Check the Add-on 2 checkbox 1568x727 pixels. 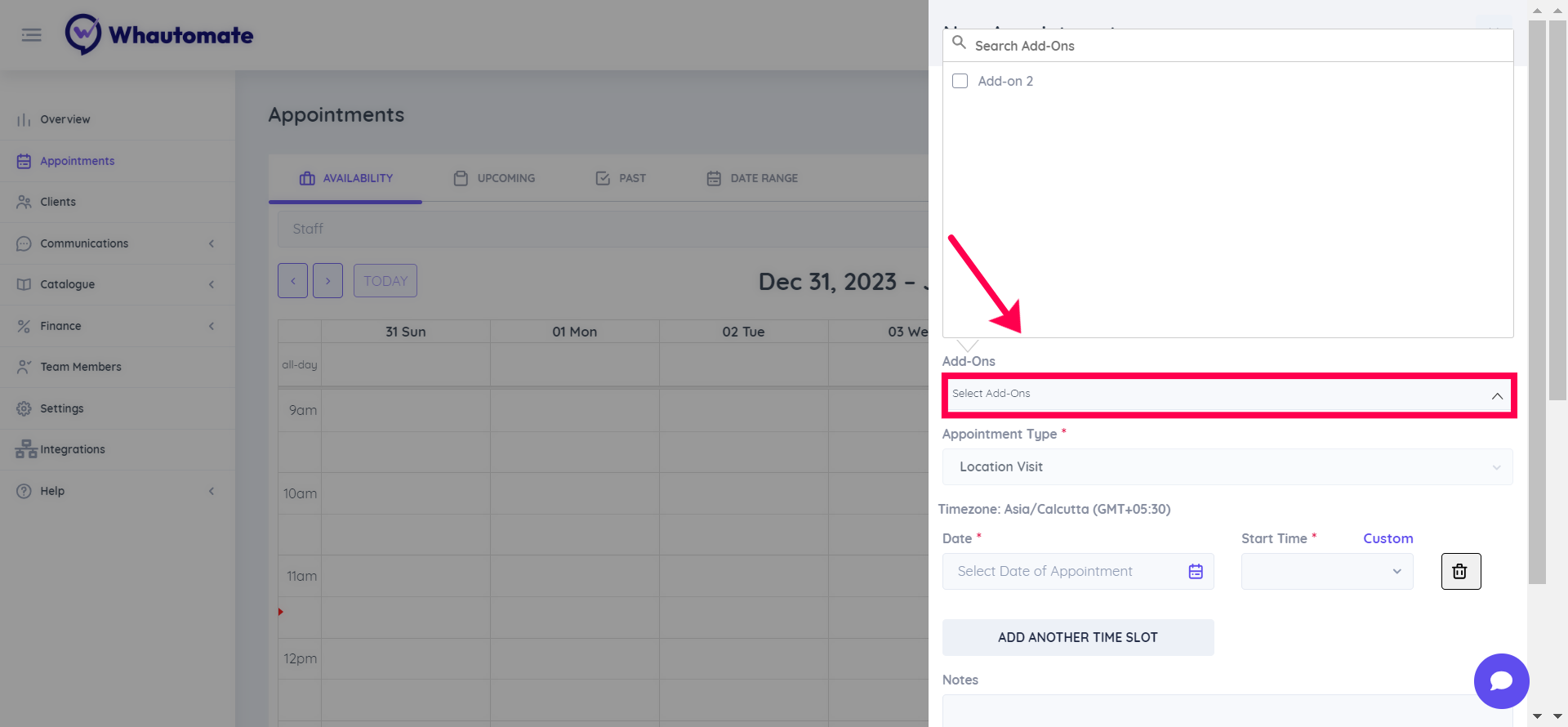(x=960, y=81)
